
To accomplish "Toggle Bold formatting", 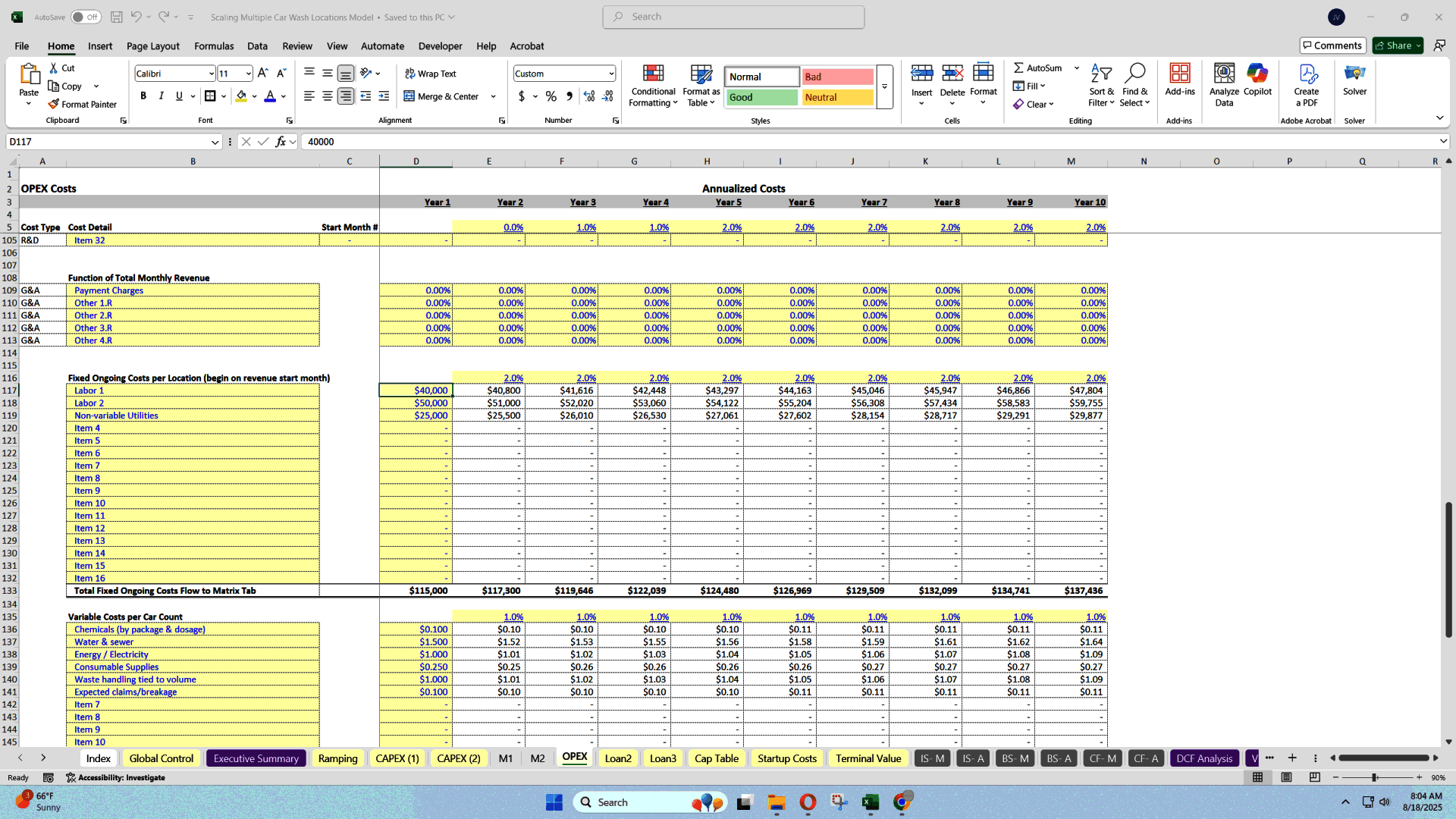I will [x=143, y=96].
